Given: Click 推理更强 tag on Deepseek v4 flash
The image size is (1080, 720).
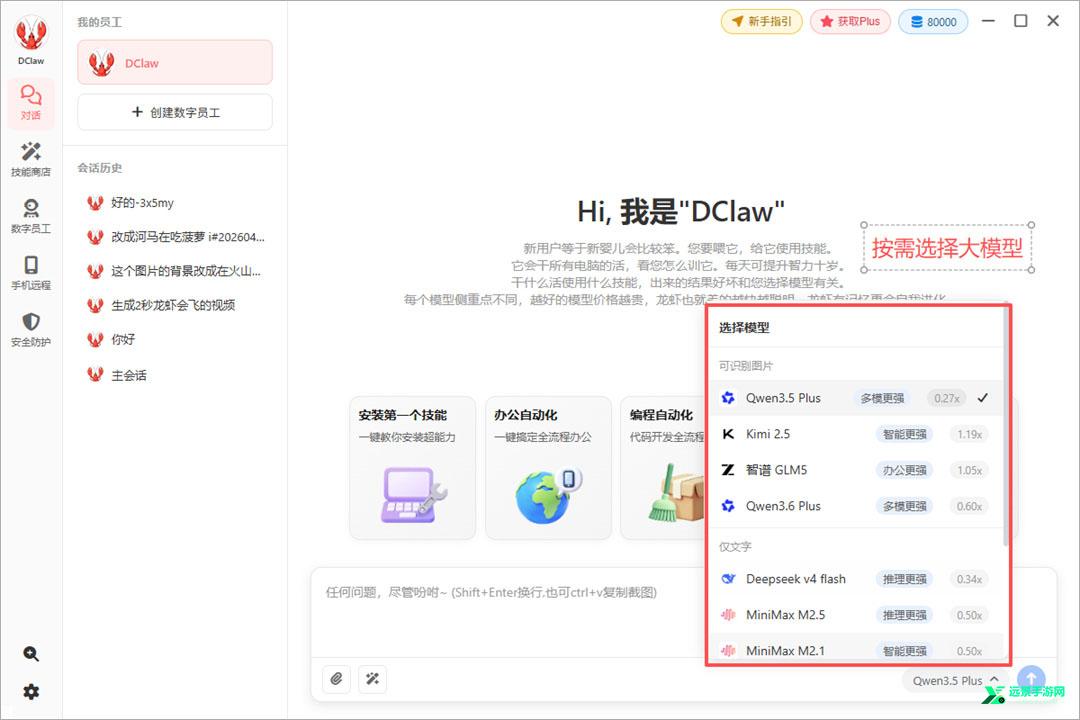Looking at the screenshot, I should [x=904, y=579].
